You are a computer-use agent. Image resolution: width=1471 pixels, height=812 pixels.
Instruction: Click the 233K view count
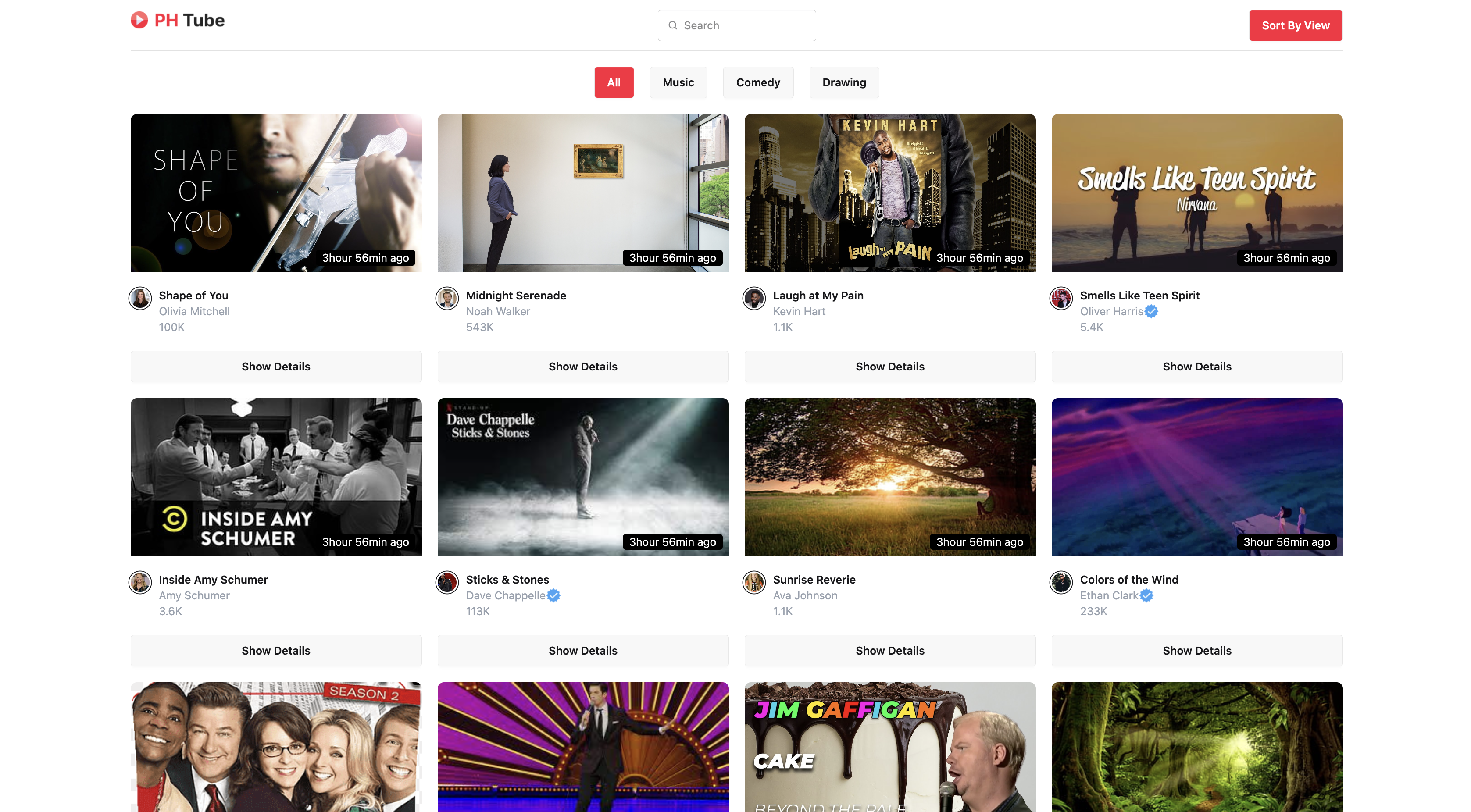(x=1093, y=612)
